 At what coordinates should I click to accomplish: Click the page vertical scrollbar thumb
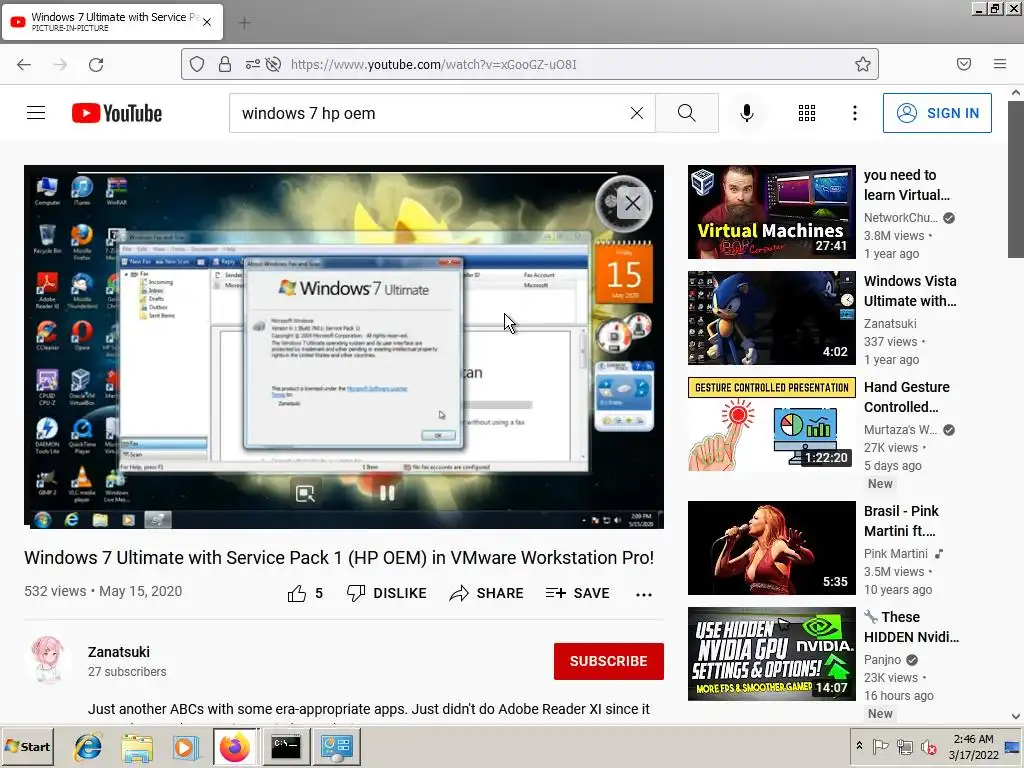[1016, 180]
